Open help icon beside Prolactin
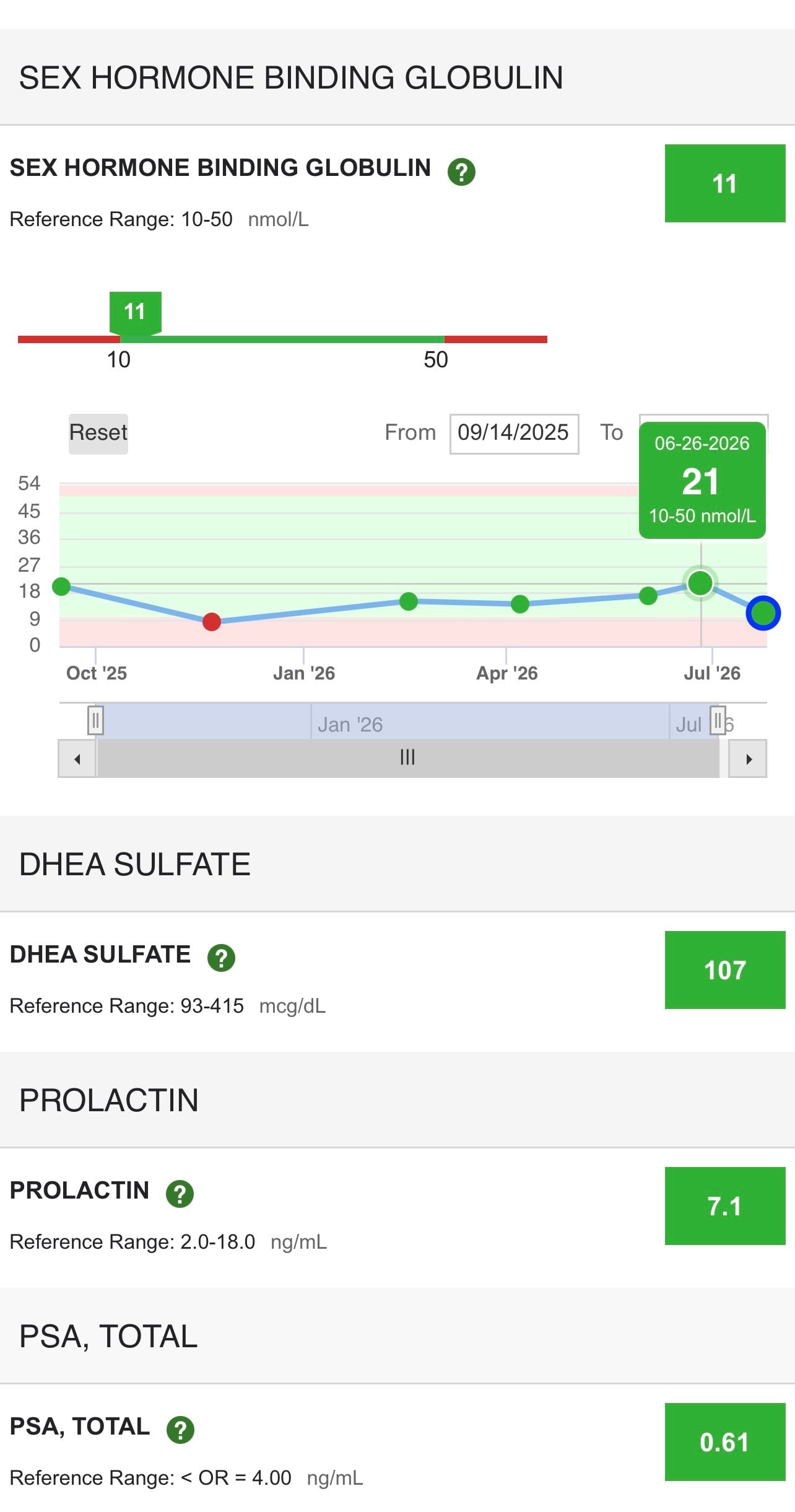 [180, 1194]
